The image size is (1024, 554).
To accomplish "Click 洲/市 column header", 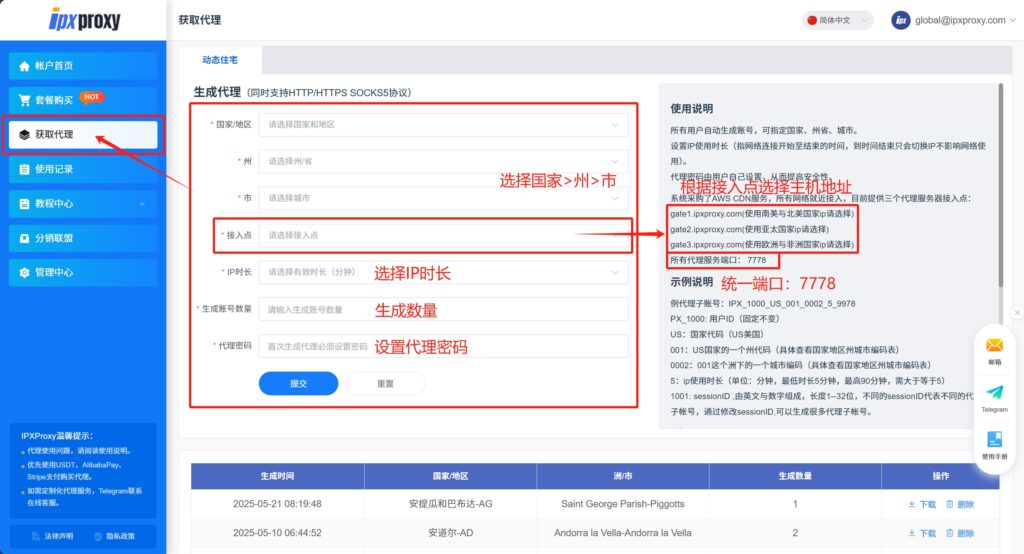I will click(x=623, y=476).
